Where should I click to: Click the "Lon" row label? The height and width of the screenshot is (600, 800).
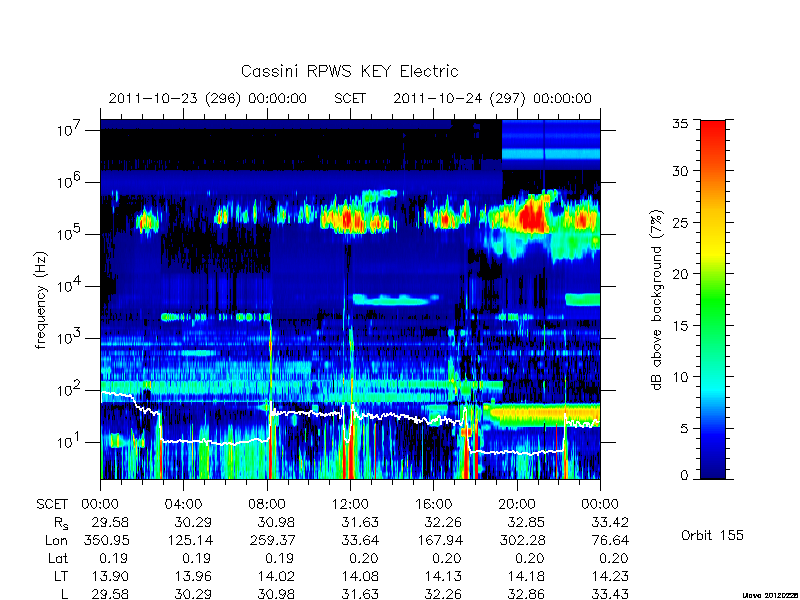[x=56, y=540]
